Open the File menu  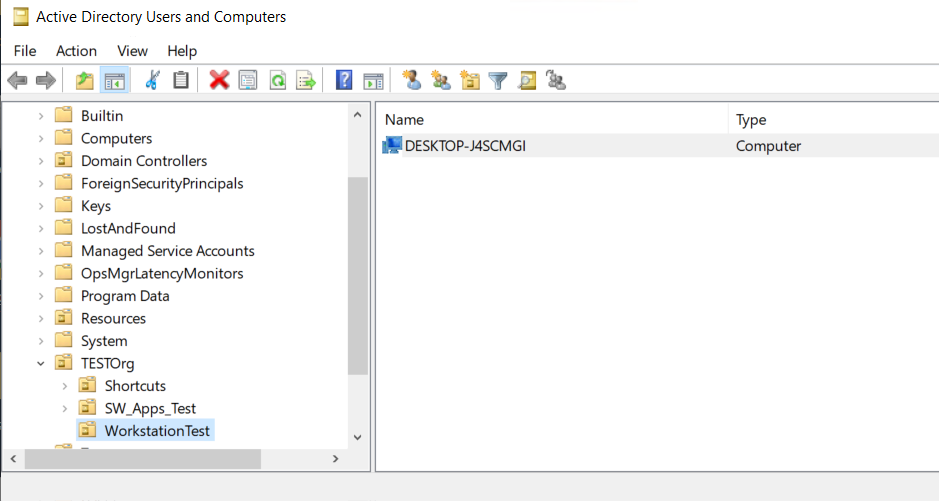(x=25, y=51)
